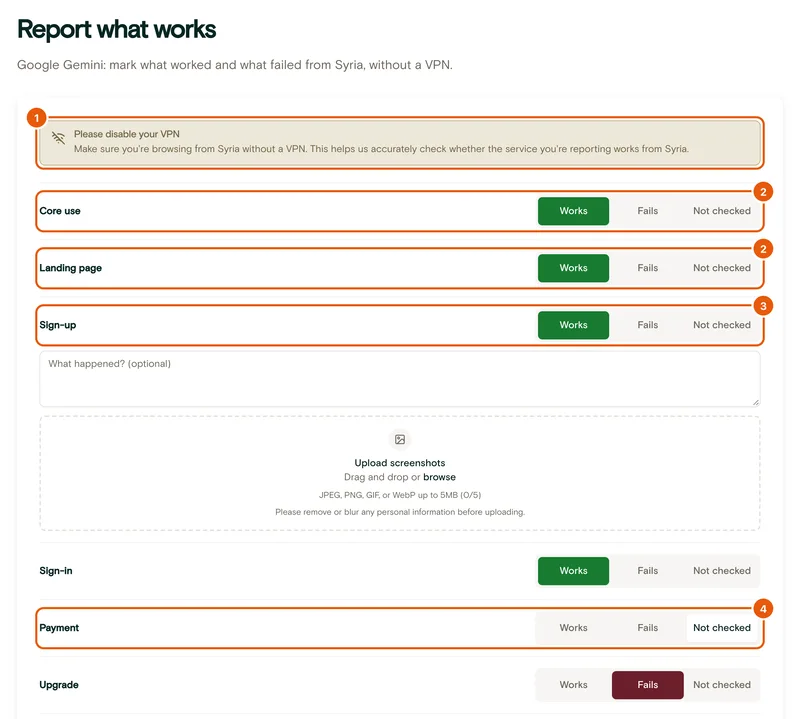The height and width of the screenshot is (719, 800).
Task: Mark Core use as Fails
Action: click(647, 211)
